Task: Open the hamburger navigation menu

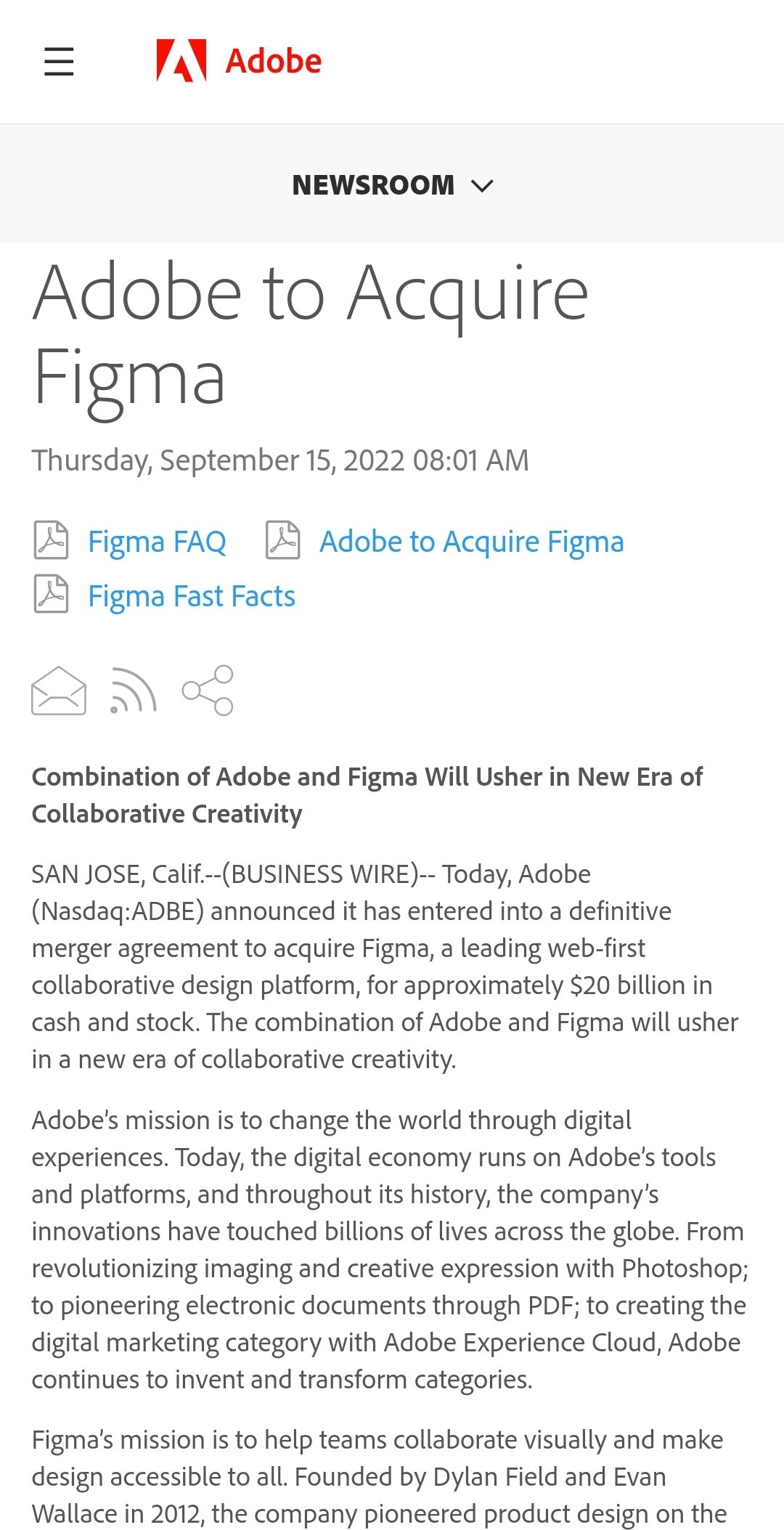Action: [59, 61]
